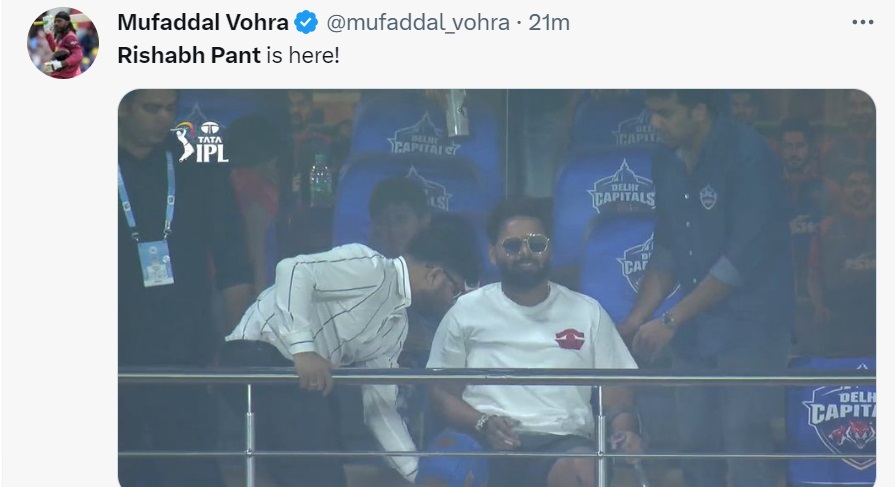Click the crest on the dark blue shirt

(x=708, y=197)
